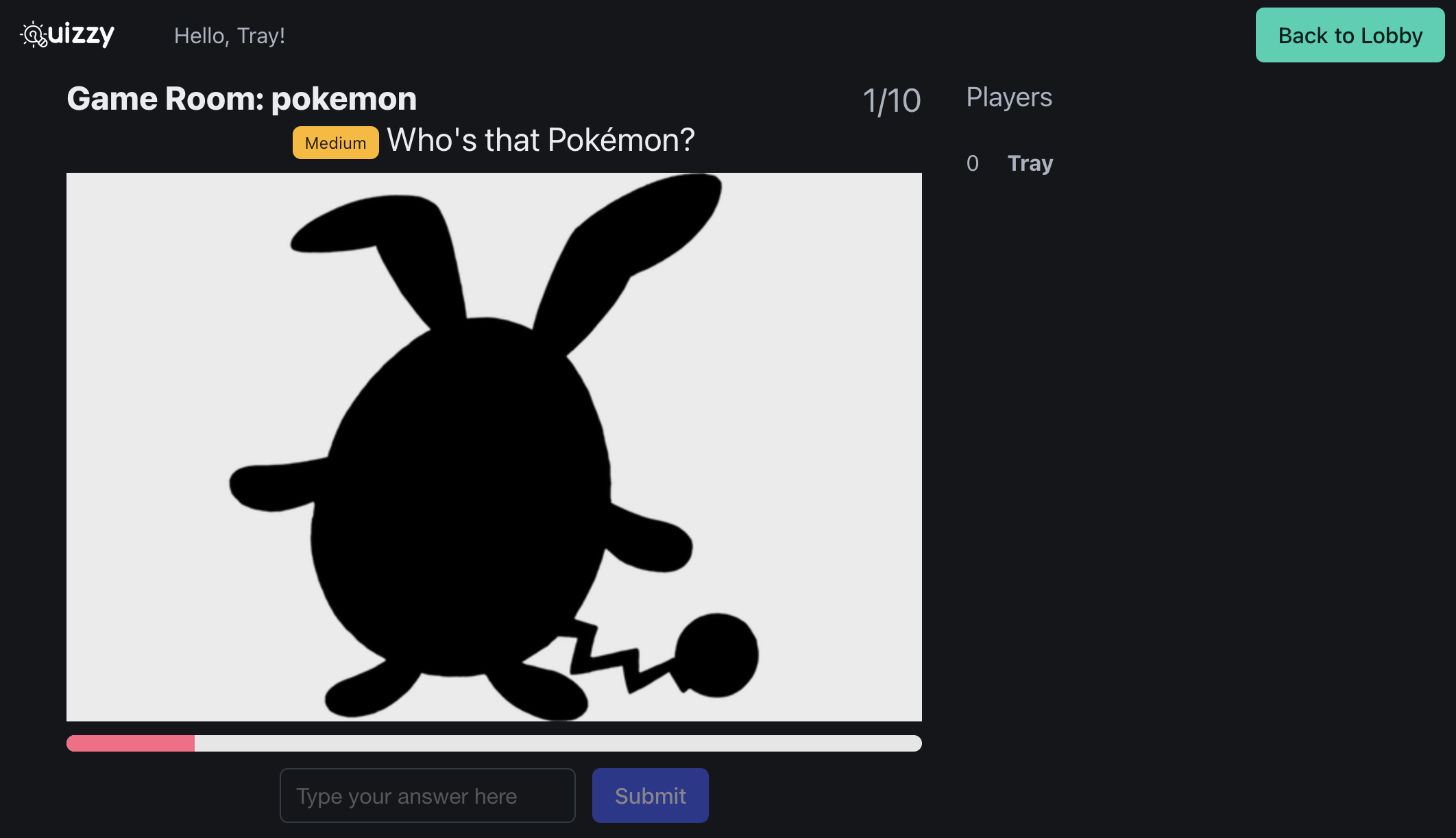Click the 'Game Room: pokemon' heading
1456x838 pixels.
241,98
